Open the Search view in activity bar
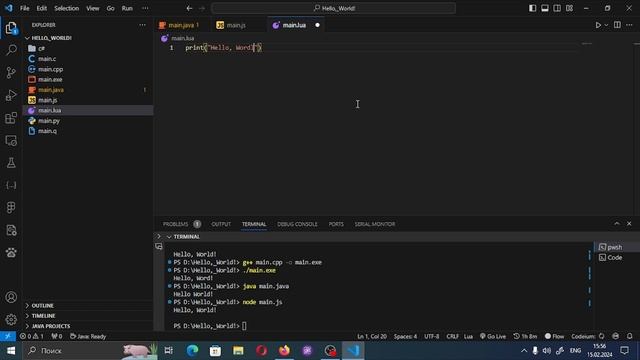640x360 pixels. (11, 50)
